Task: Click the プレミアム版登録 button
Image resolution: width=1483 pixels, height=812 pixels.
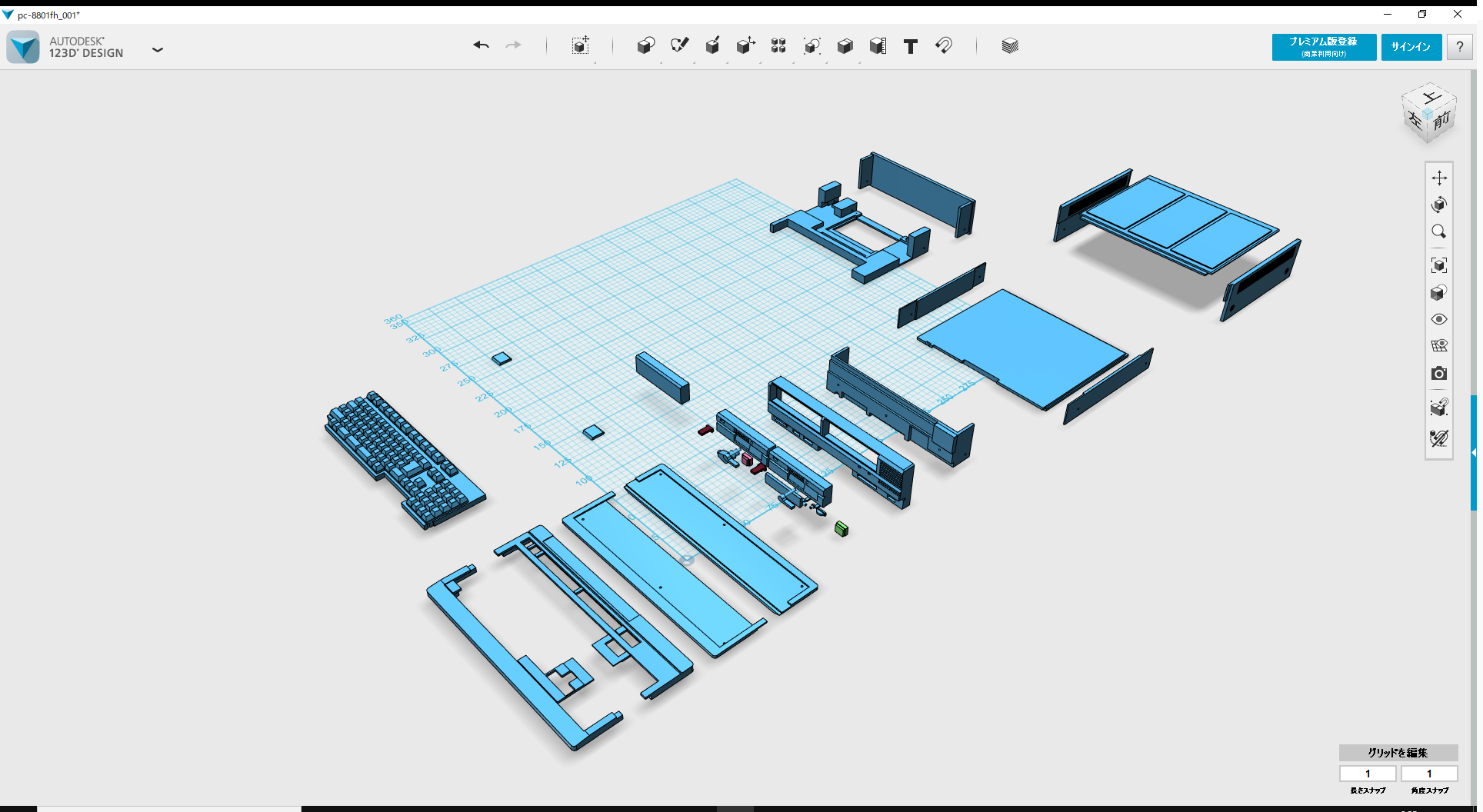Action: (x=1323, y=47)
